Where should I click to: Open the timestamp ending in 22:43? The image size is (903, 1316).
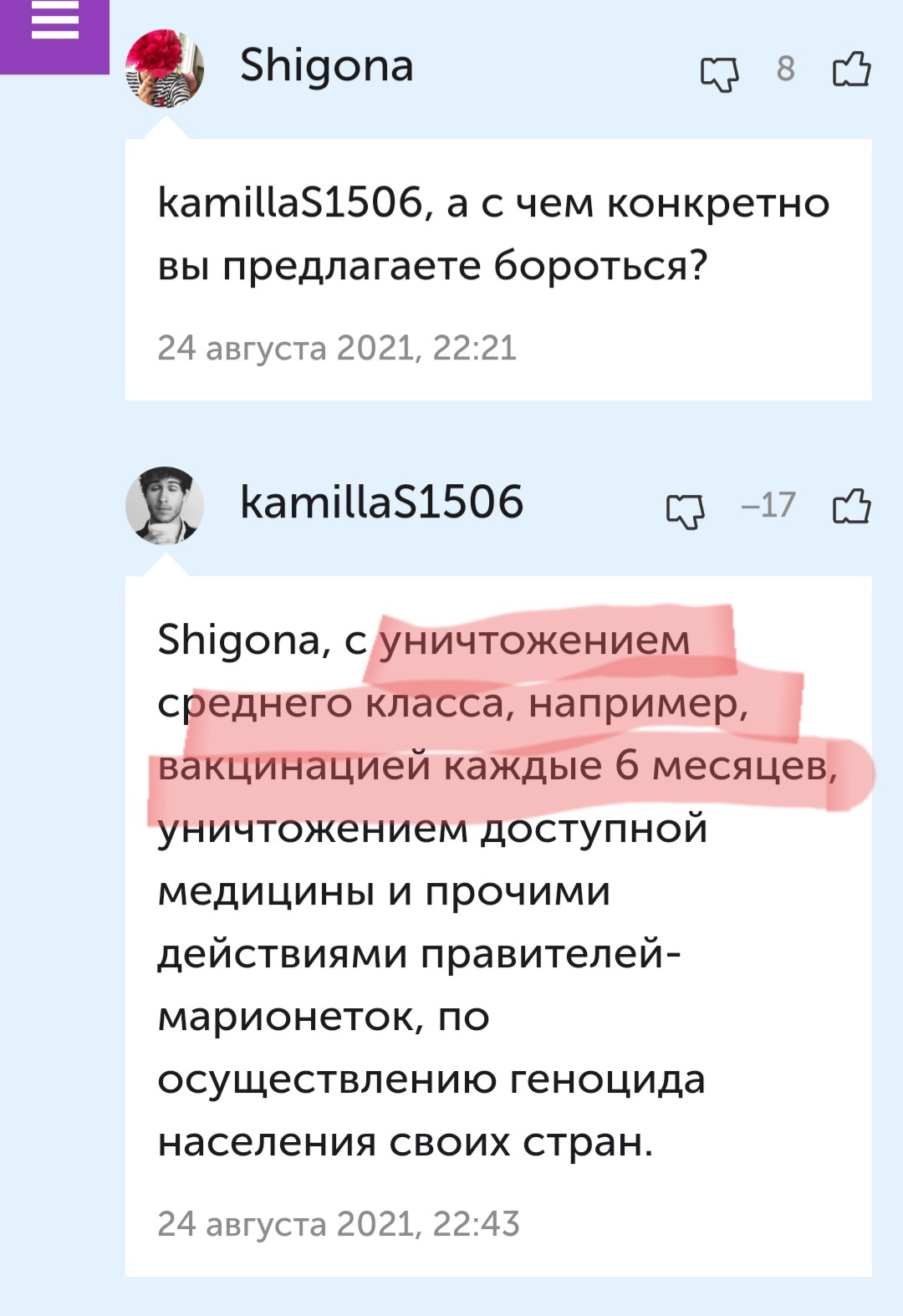click(339, 1224)
